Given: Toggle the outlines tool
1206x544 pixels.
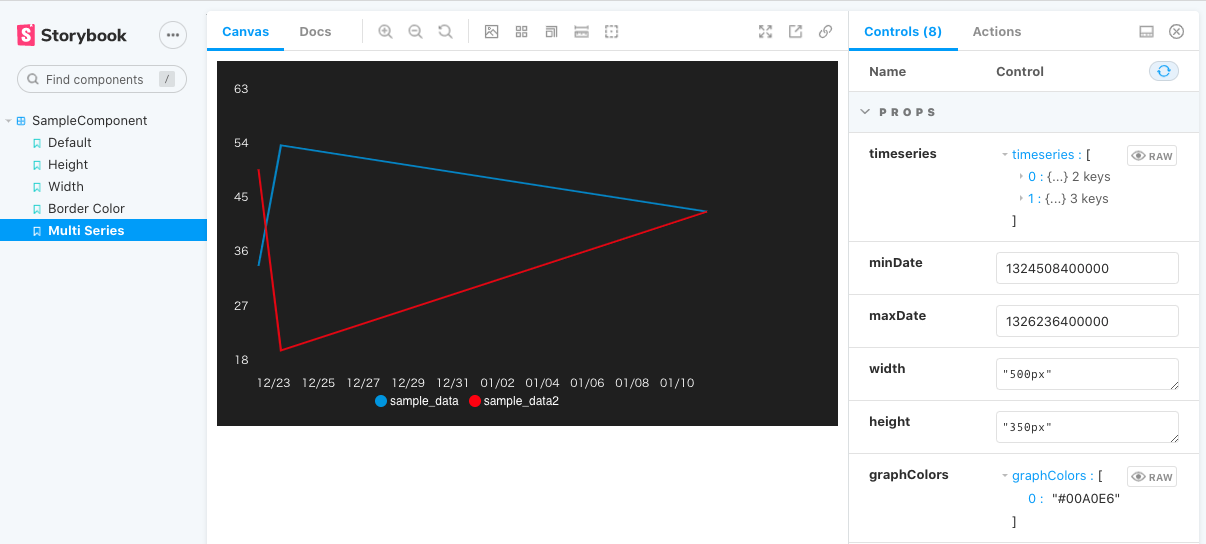Looking at the screenshot, I should click(611, 31).
